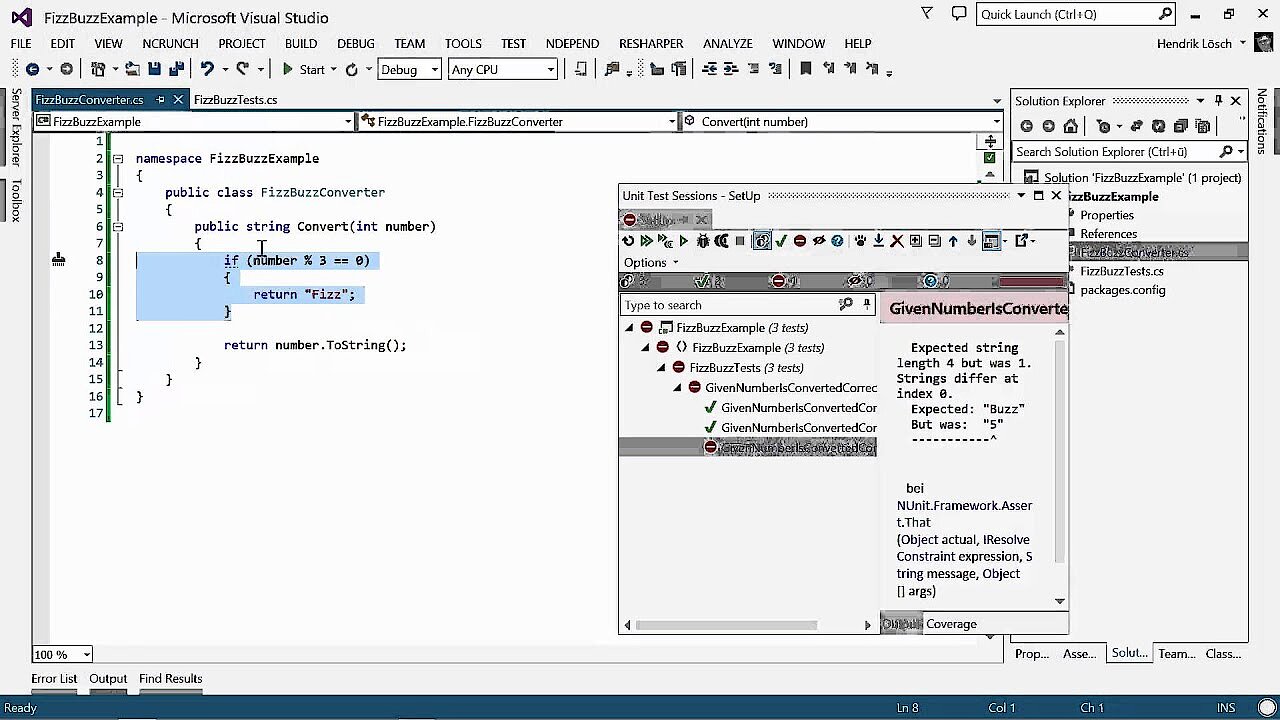The width and height of the screenshot is (1280, 720).
Task: Export test results icon in session toolbar
Action: (1022, 241)
